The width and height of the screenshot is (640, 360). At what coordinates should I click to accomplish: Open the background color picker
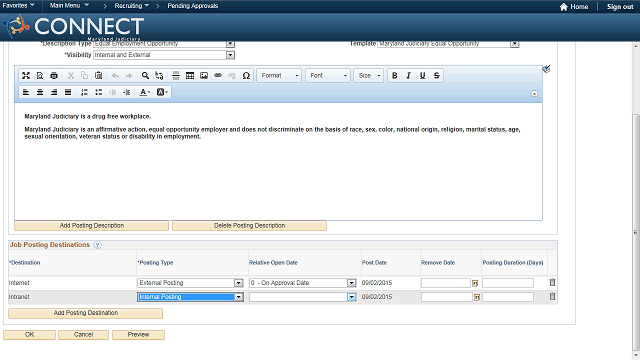[x=162, y=92]
